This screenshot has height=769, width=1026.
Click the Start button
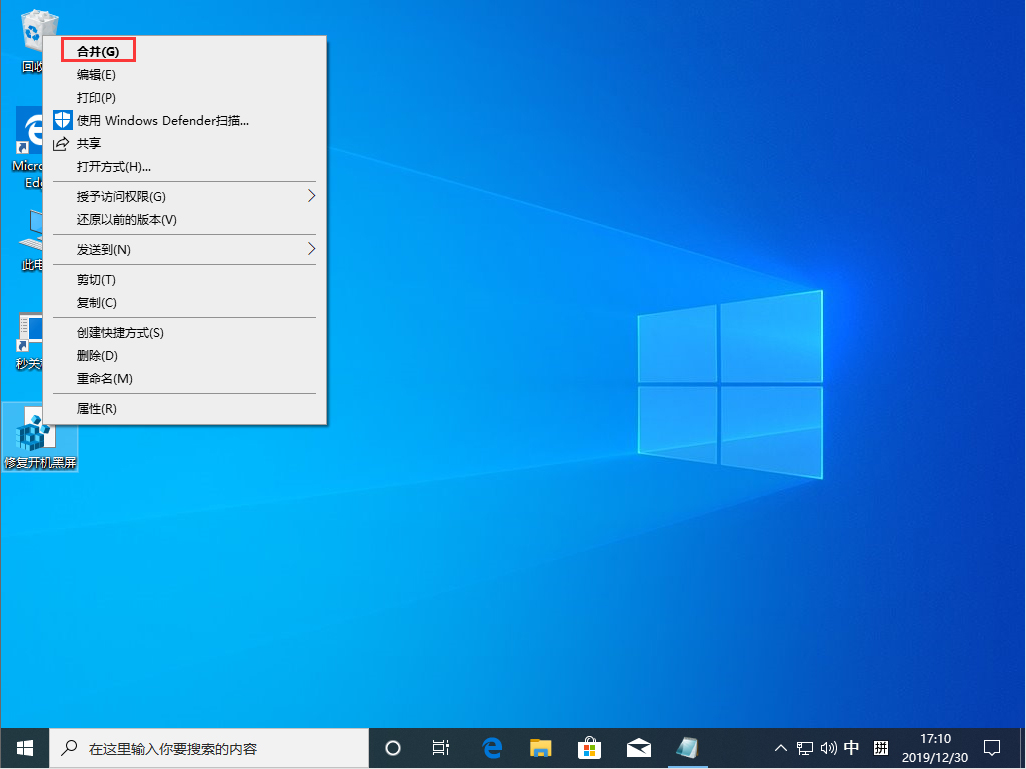(x=24, y=747)
